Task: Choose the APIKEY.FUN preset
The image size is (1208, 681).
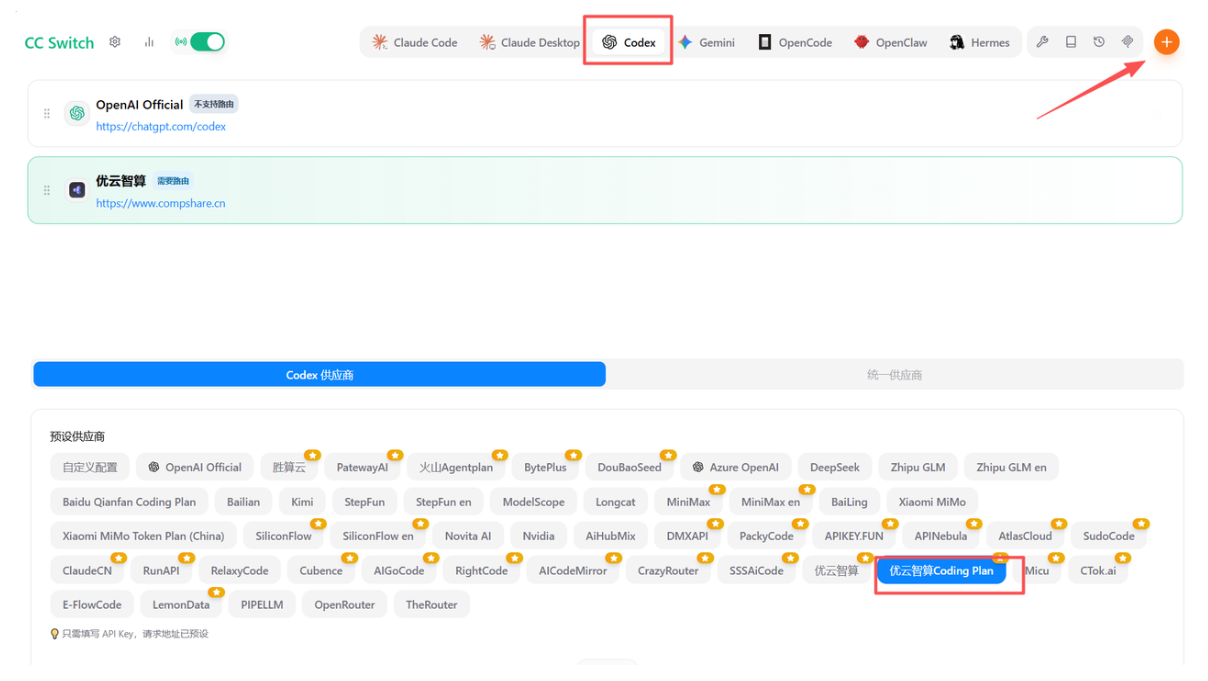Action: click(x=854, y=536)
